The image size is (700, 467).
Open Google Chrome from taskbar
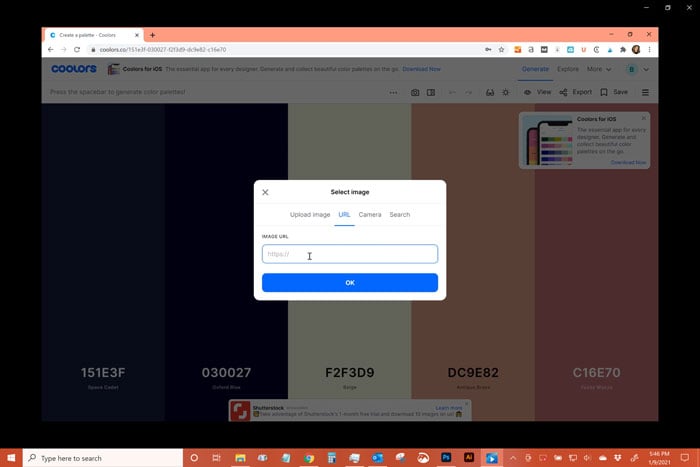click(309, 458)
